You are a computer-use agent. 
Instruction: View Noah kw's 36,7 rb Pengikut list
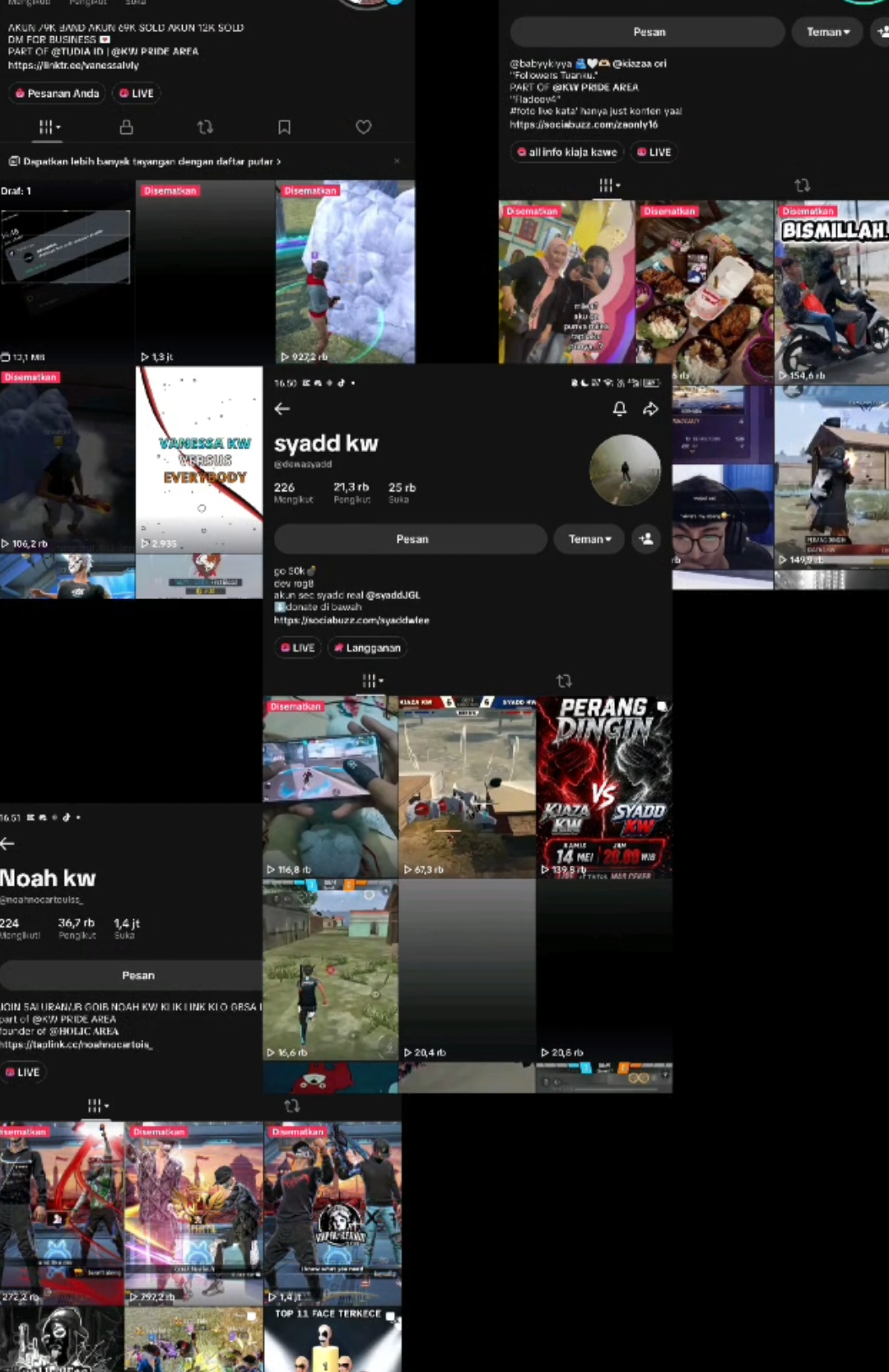tap(77, 928)
